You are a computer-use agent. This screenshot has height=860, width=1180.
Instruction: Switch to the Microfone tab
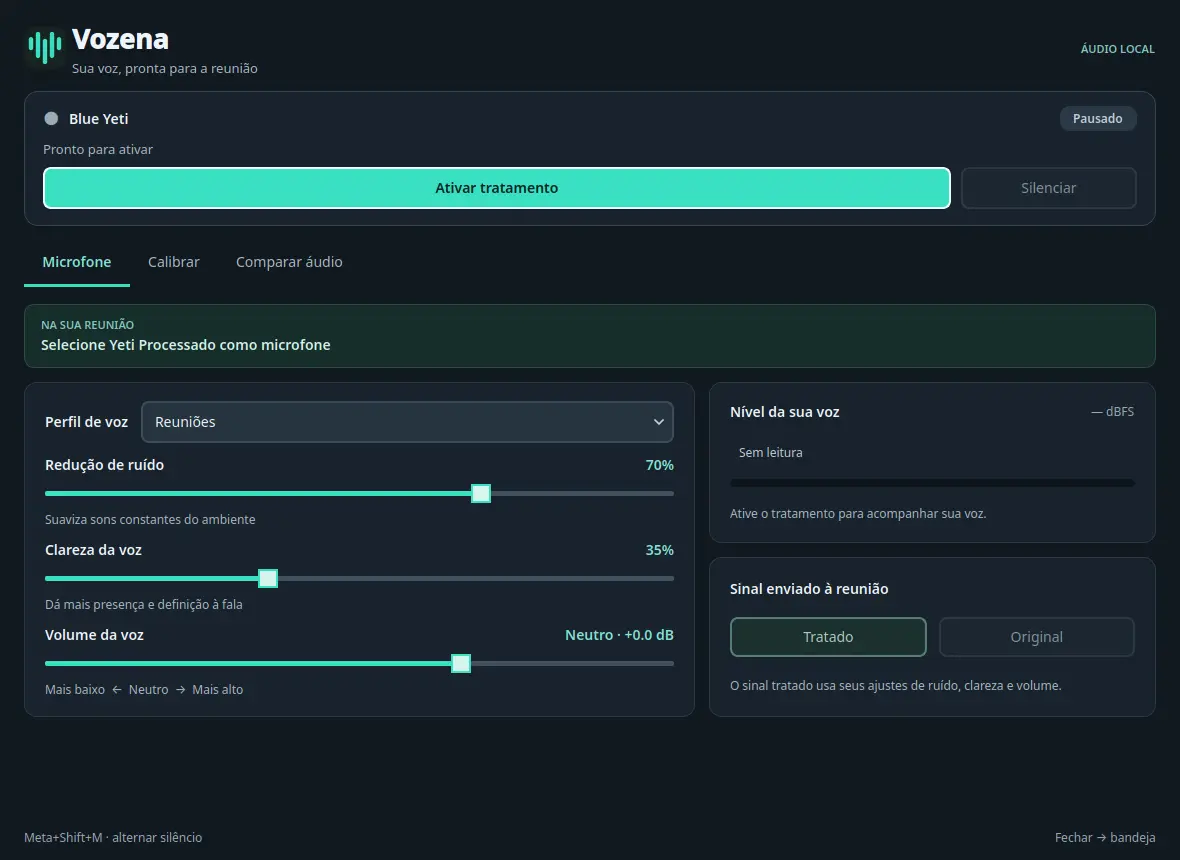pos(77,262)
